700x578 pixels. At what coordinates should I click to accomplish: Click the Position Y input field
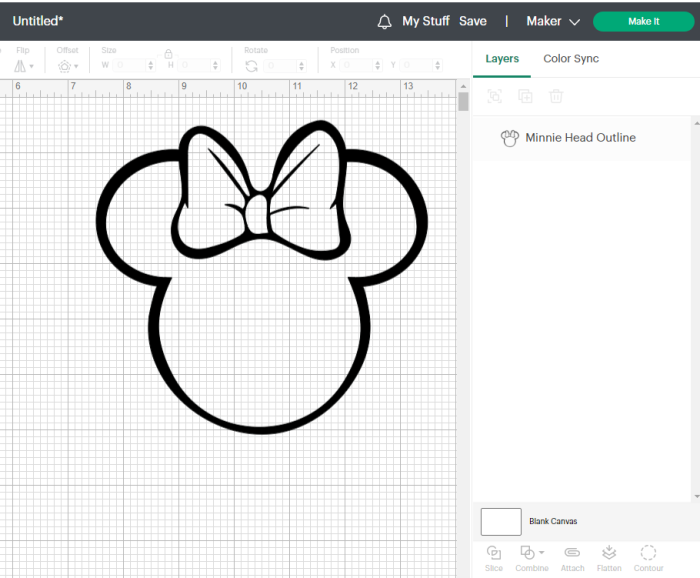[417, 65]
